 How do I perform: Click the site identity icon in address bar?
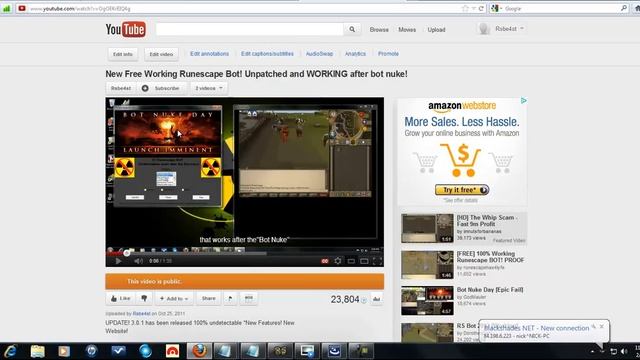pyautogui.click(x=22, y=9)
